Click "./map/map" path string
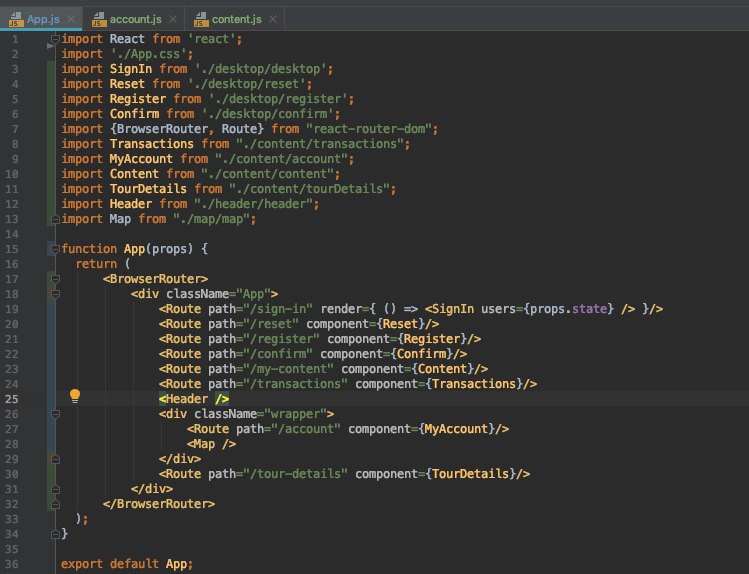 [x=212, y=219]
